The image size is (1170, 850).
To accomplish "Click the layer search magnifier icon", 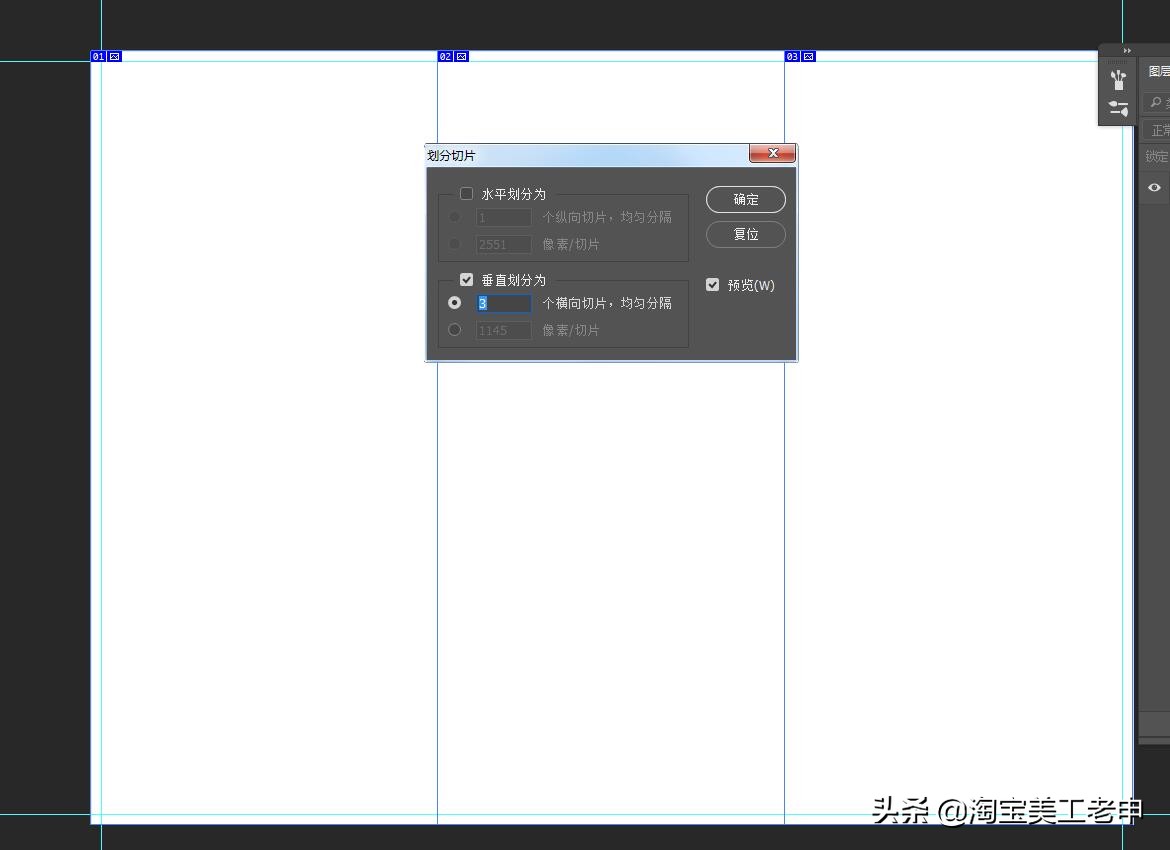I will (x=1155, y=102).
